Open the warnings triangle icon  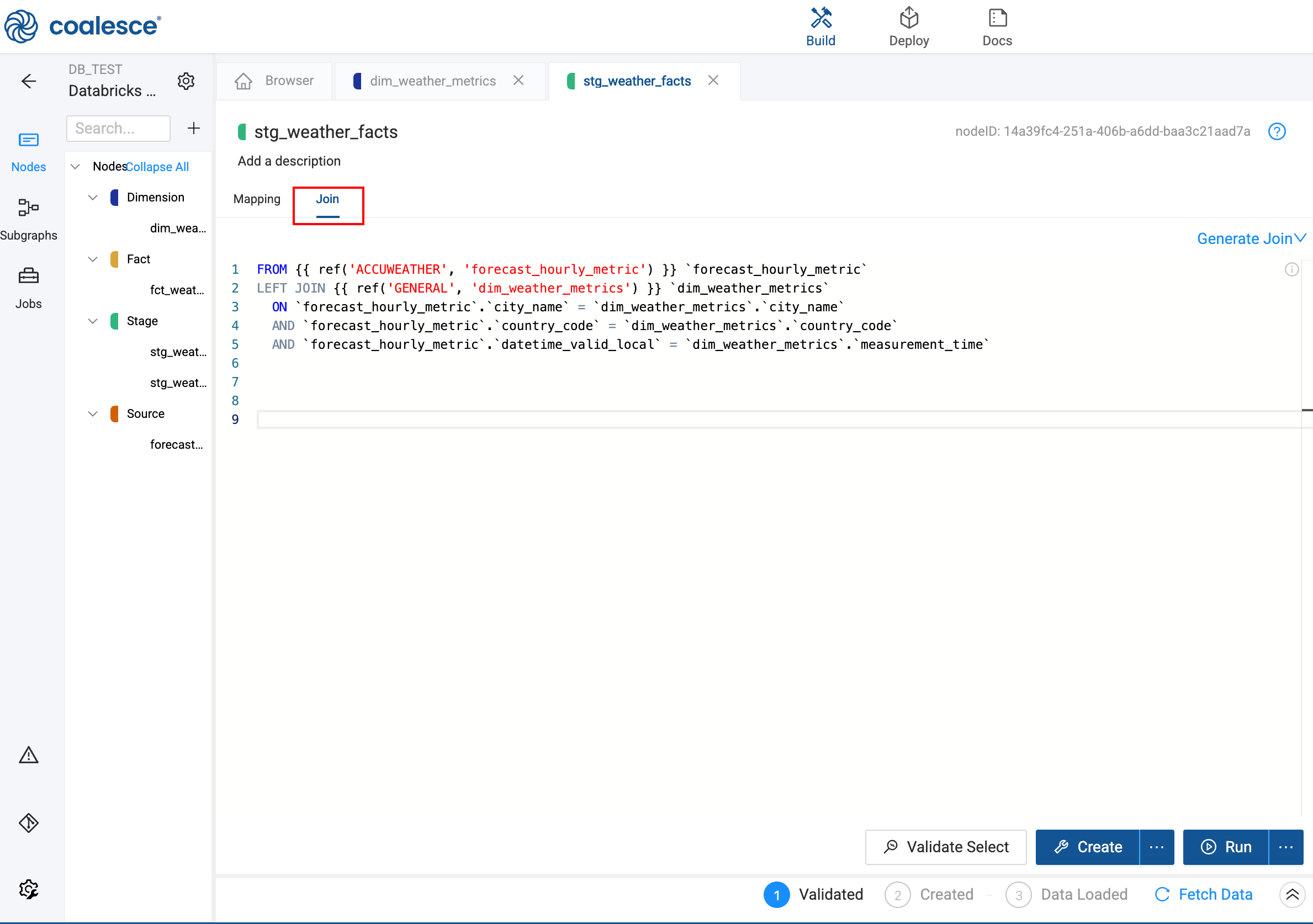(x=29, y=755)
